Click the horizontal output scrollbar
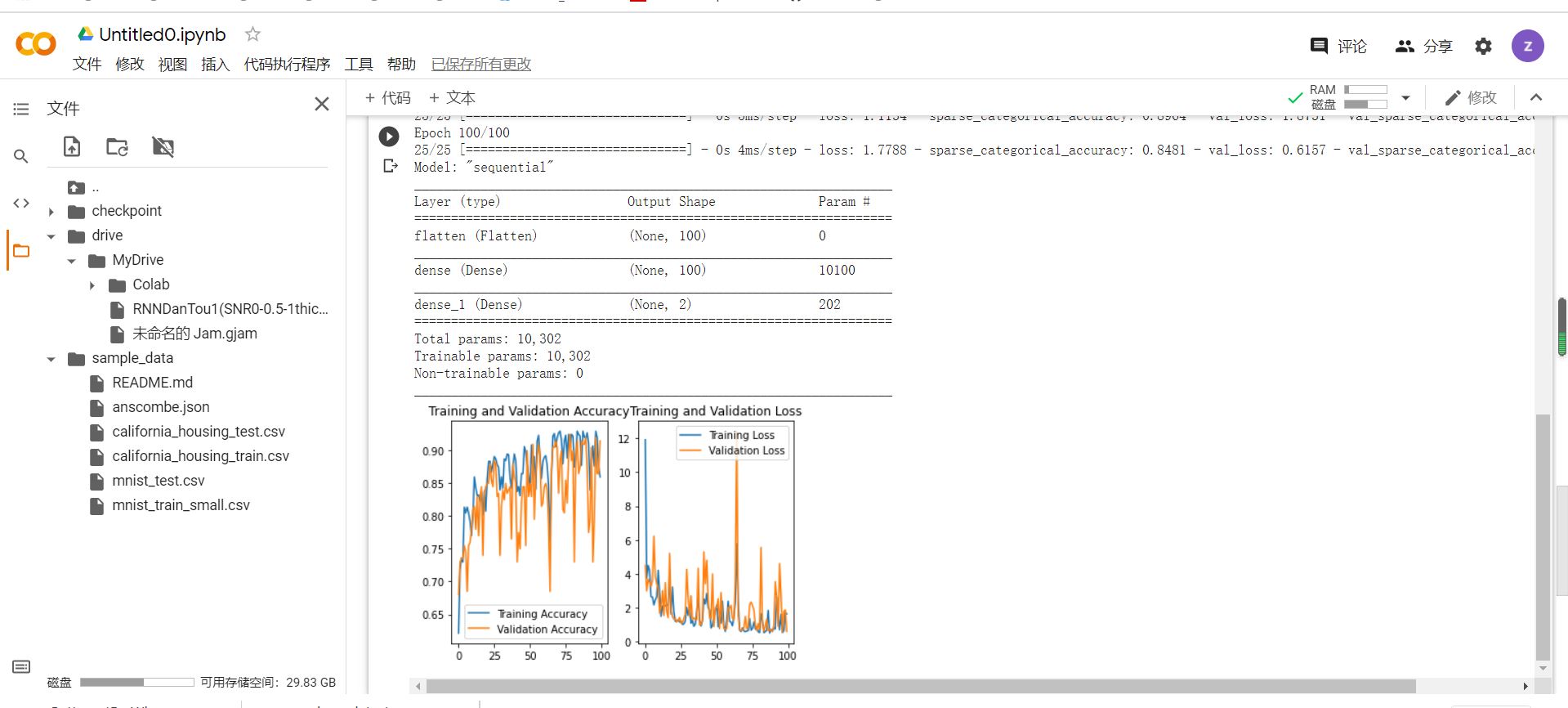This screenshot has width=1568, height=708. click(x=921, y=686)
